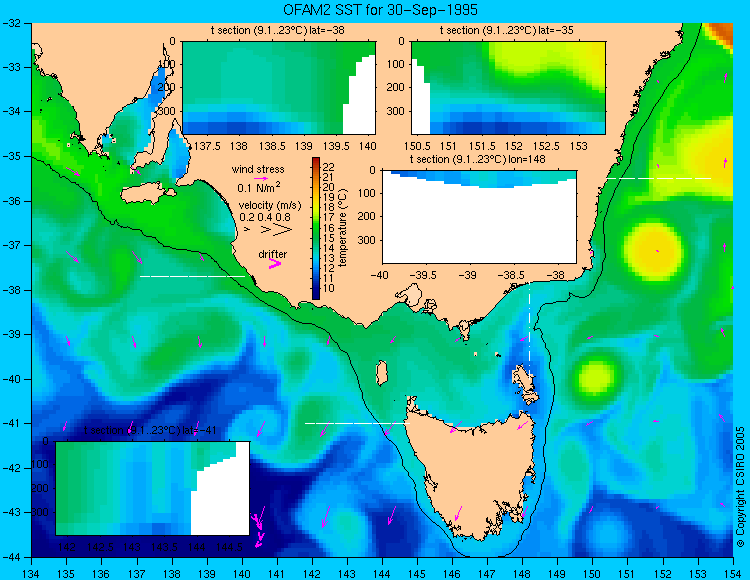750x580 pixels.
Task: Click '150.5' on the lat=-35 inset axis
Action: click(417, 146)
